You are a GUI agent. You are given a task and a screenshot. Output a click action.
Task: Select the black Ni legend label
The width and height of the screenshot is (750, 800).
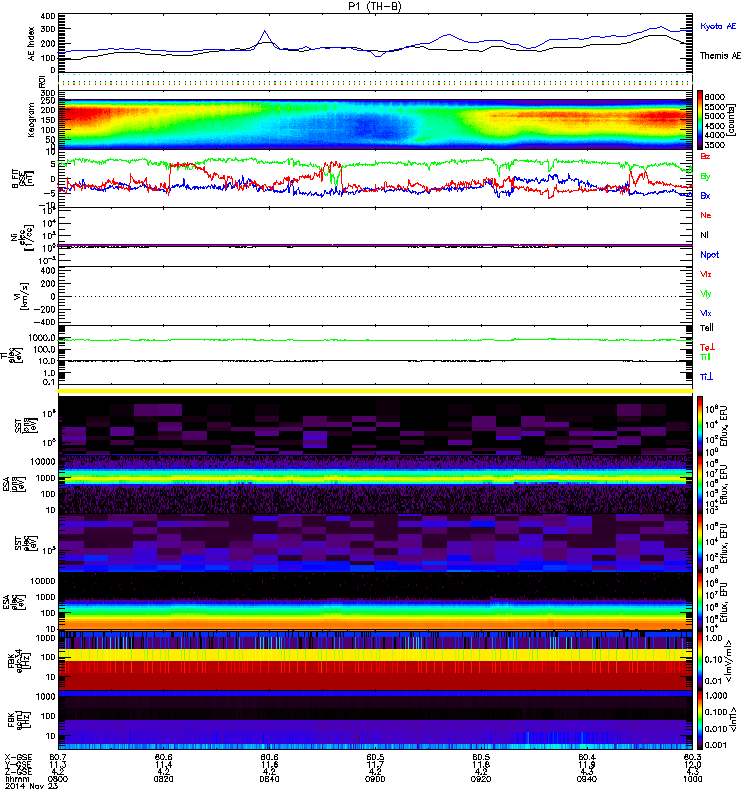coord(704,235)
